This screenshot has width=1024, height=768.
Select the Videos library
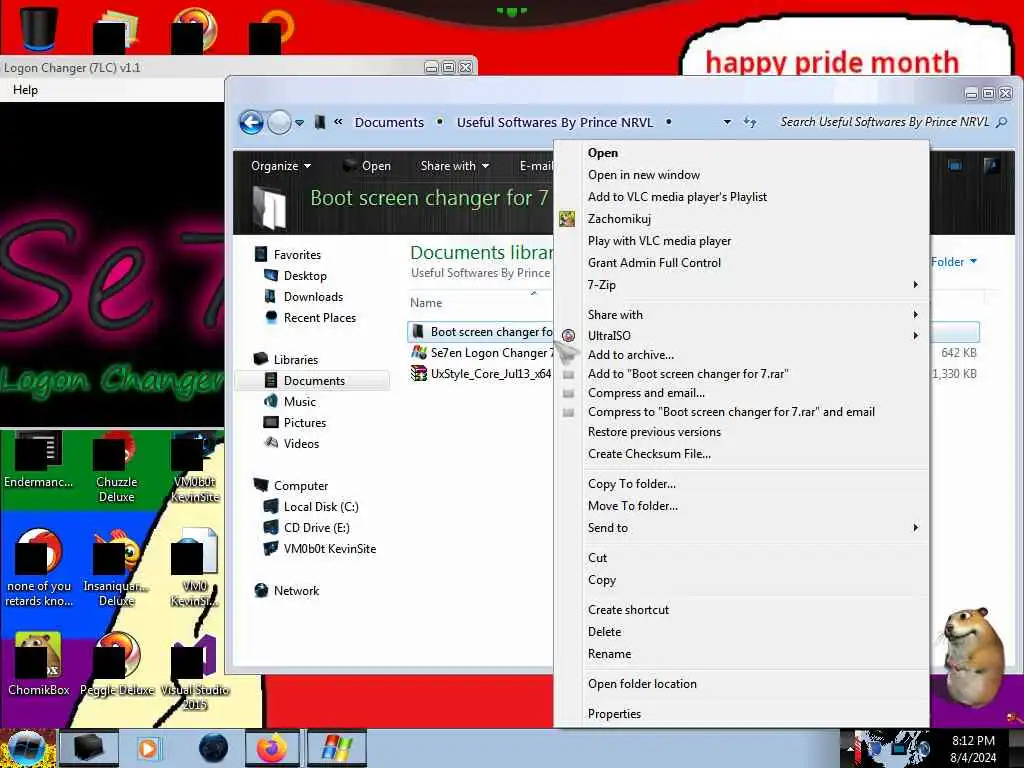point(291,443)
